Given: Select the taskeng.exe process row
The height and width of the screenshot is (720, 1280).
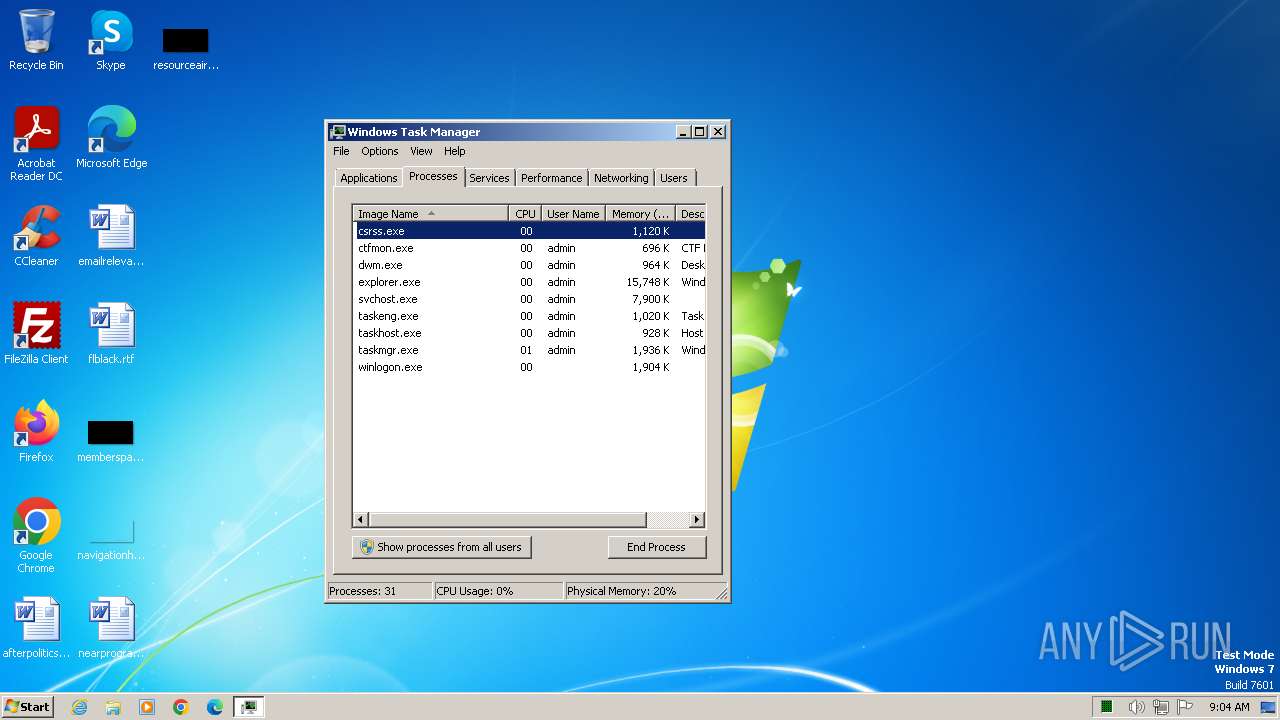Looking at the screenshot, I should (529, 316).
